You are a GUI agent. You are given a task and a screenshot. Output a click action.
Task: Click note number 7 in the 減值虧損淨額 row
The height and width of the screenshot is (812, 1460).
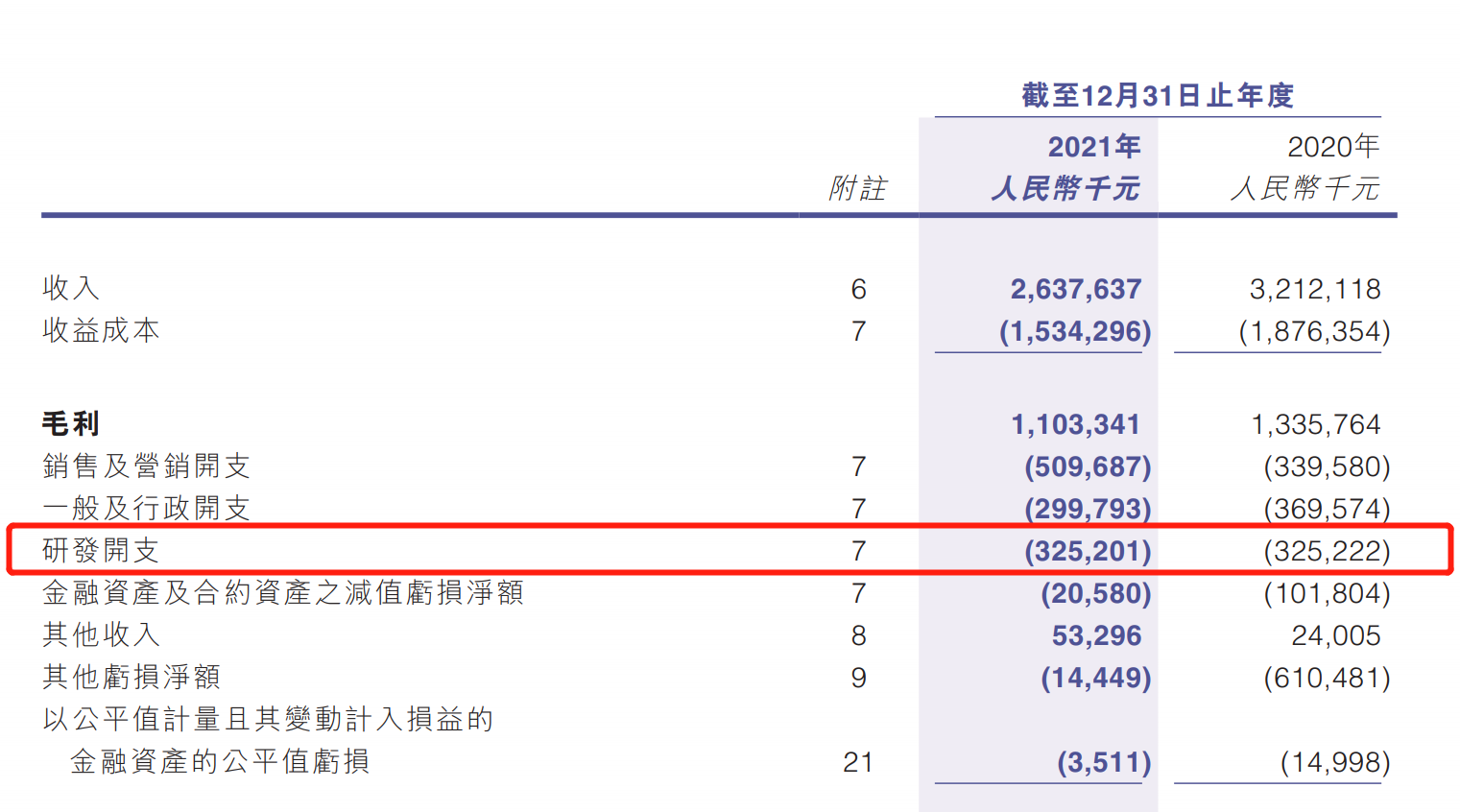point(858,593)
